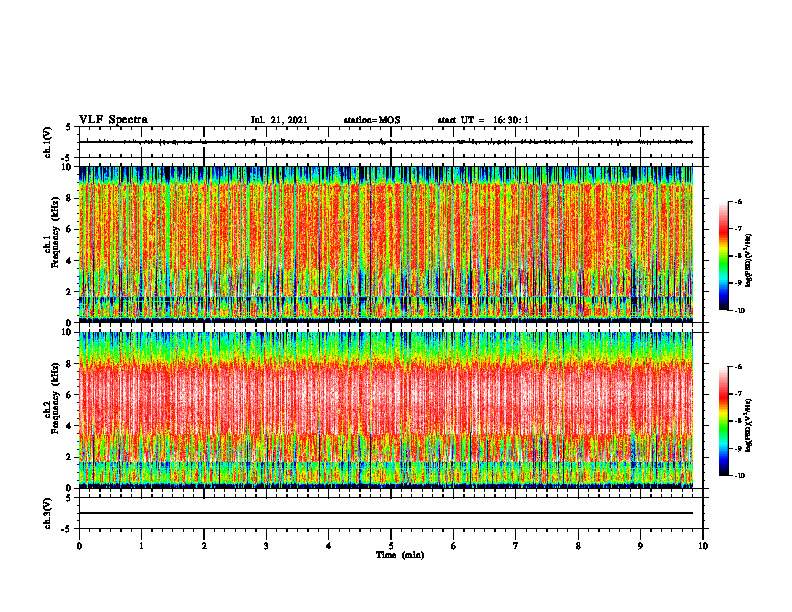Screen dimensions: 792x612
Task: Click the "Time (min)" x-axis label
Action: [400, 555]
